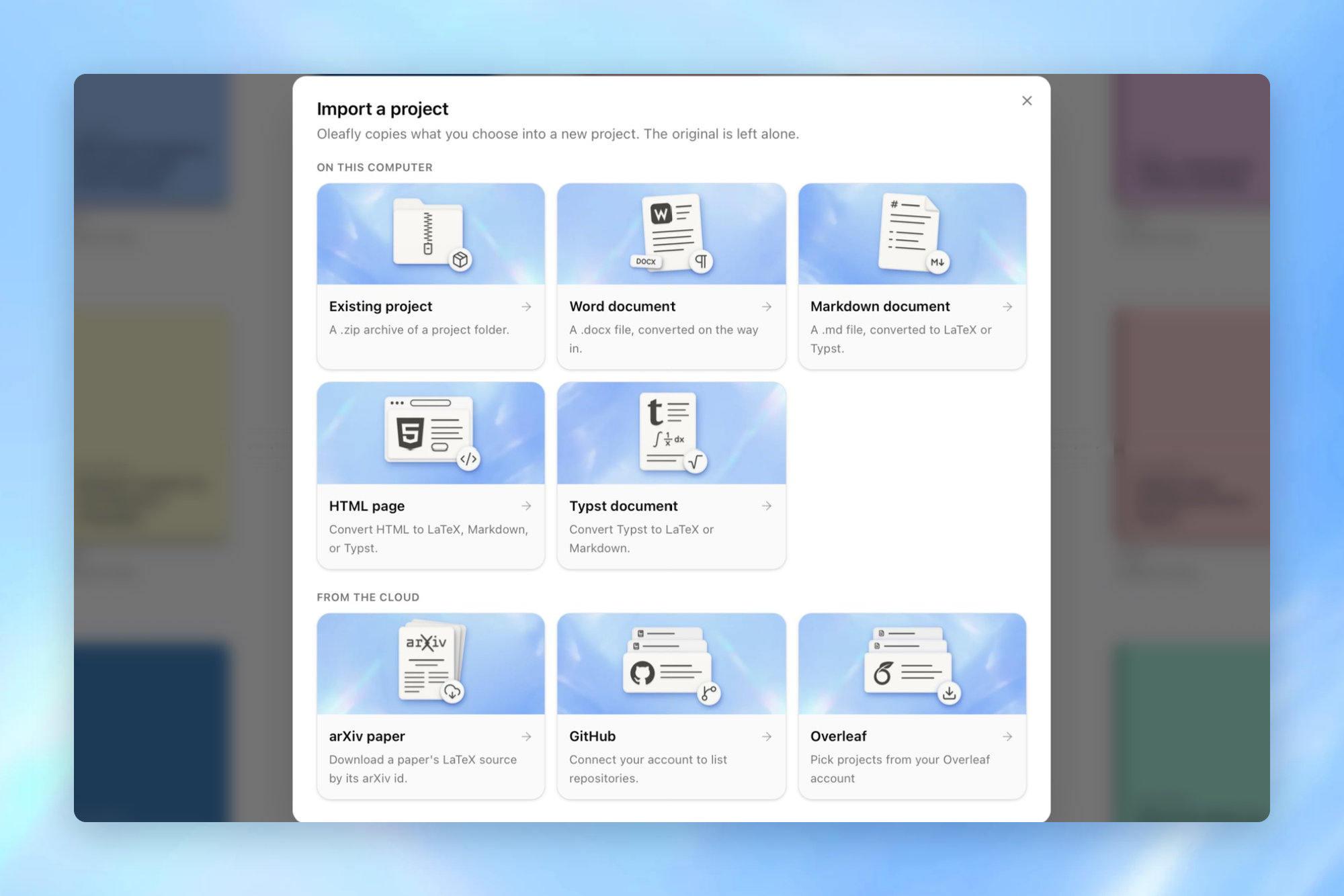The height and width of the screenshot is (896, 1344).
Task: Click the arrow next to arXiv paper
Action: 526,737
